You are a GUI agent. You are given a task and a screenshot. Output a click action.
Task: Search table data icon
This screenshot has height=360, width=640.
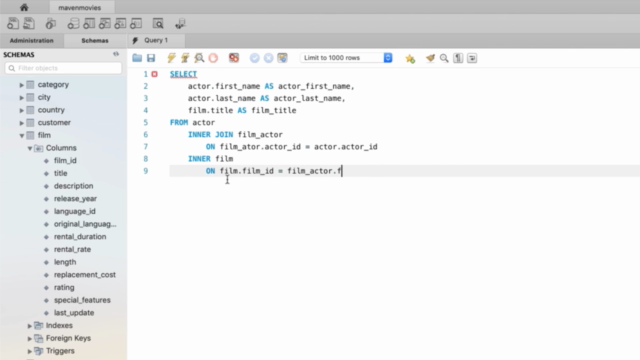pyautogui.click(x=158, y=24)
